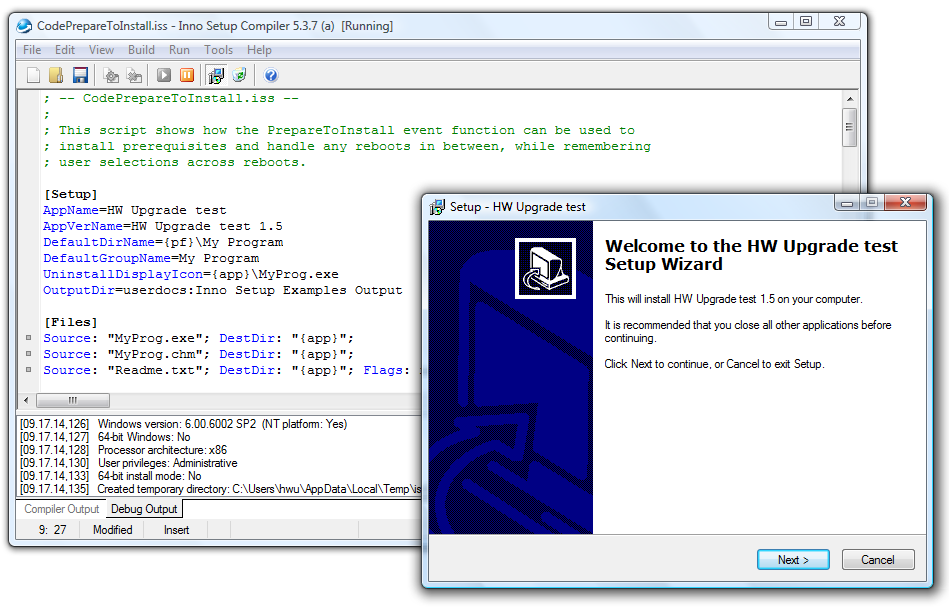This screenshot has width=949, height=607.
Task: Click the 'Modified' status bar entry
Action: 113,530
